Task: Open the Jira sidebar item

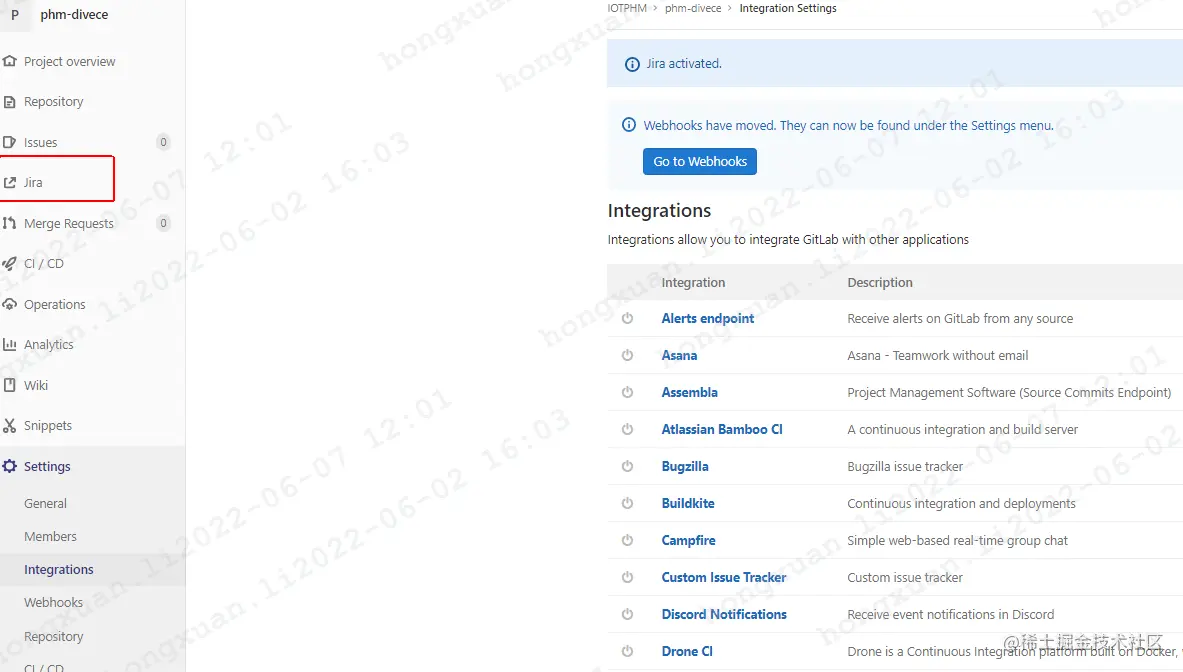Action: 33,183
